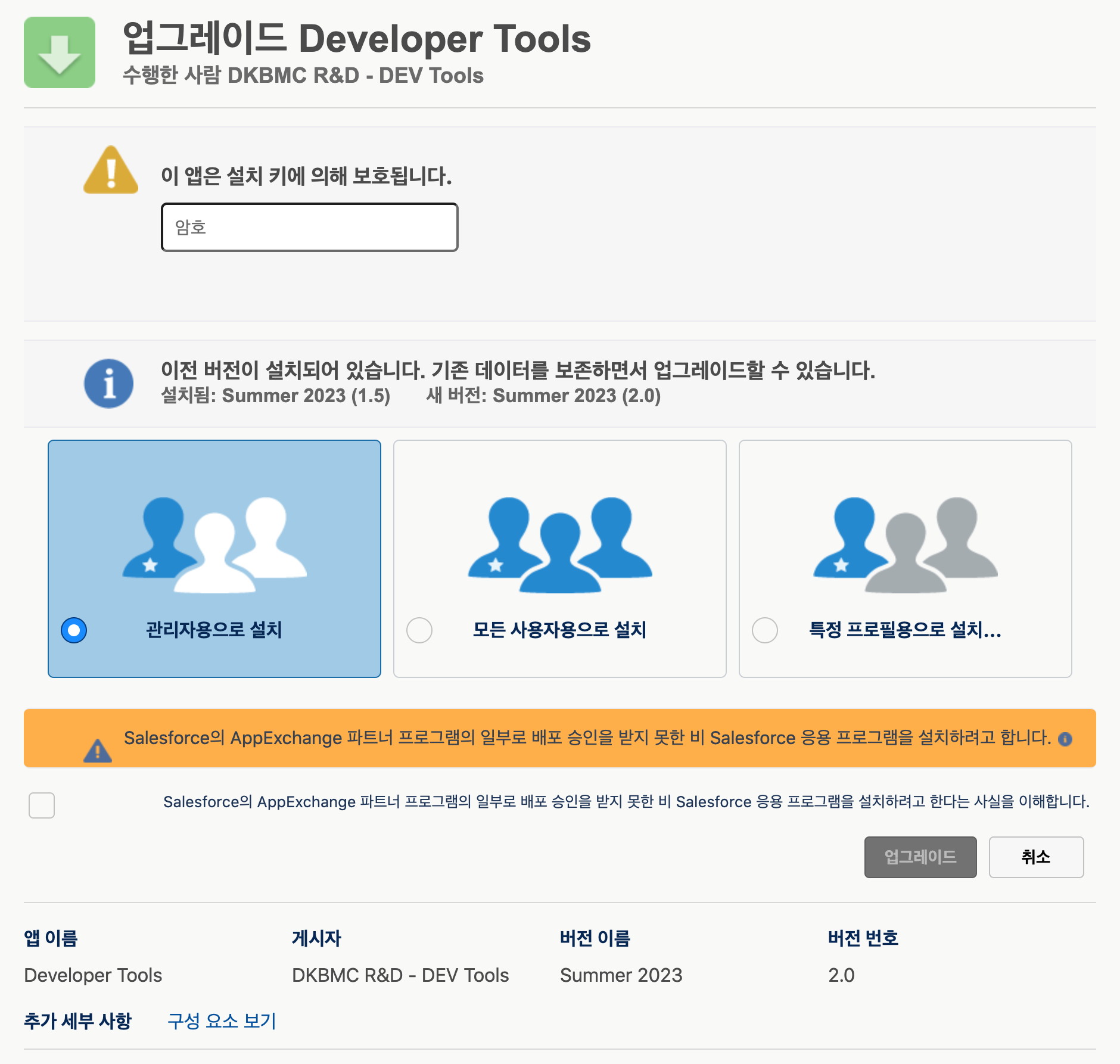Click the yellow install key warning icon

click(x=111, y=170)
